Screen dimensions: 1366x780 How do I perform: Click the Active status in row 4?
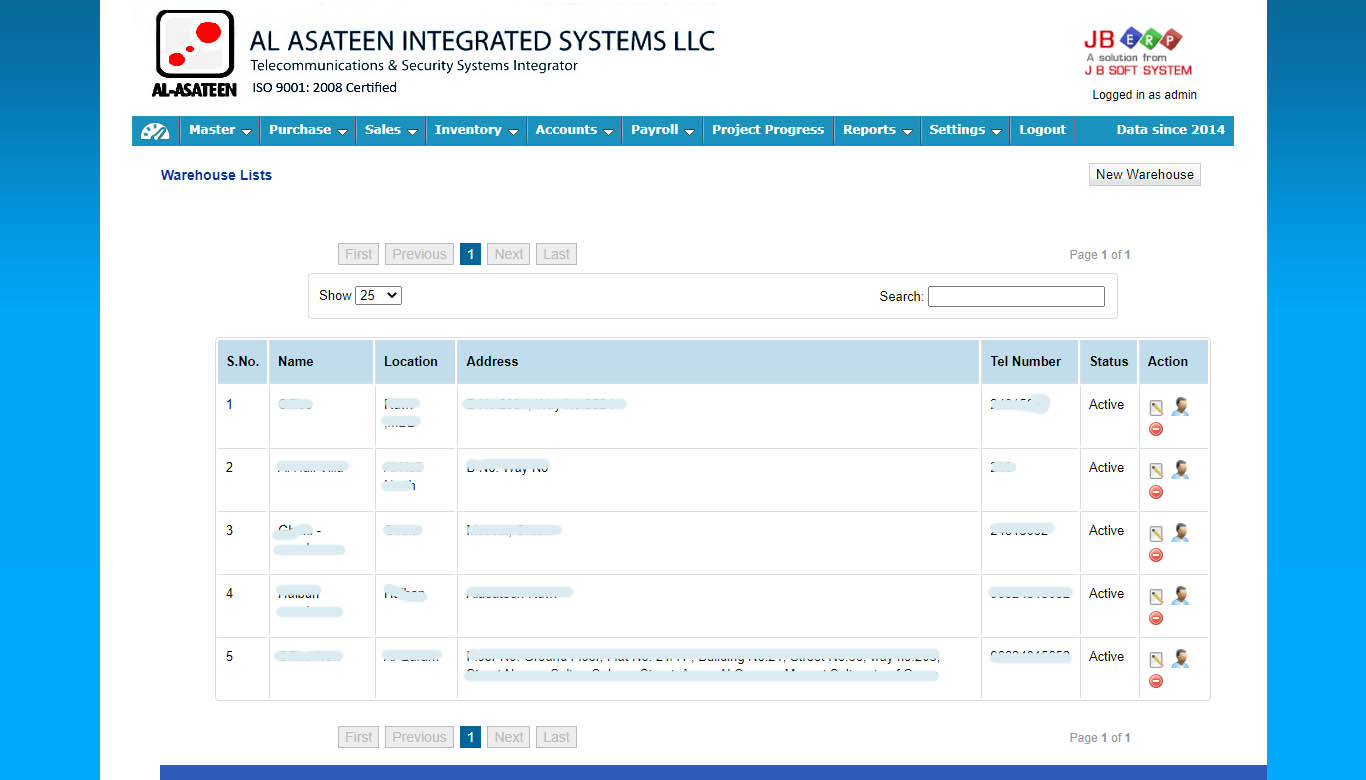pyautogui.click(x=1106, y=594)
